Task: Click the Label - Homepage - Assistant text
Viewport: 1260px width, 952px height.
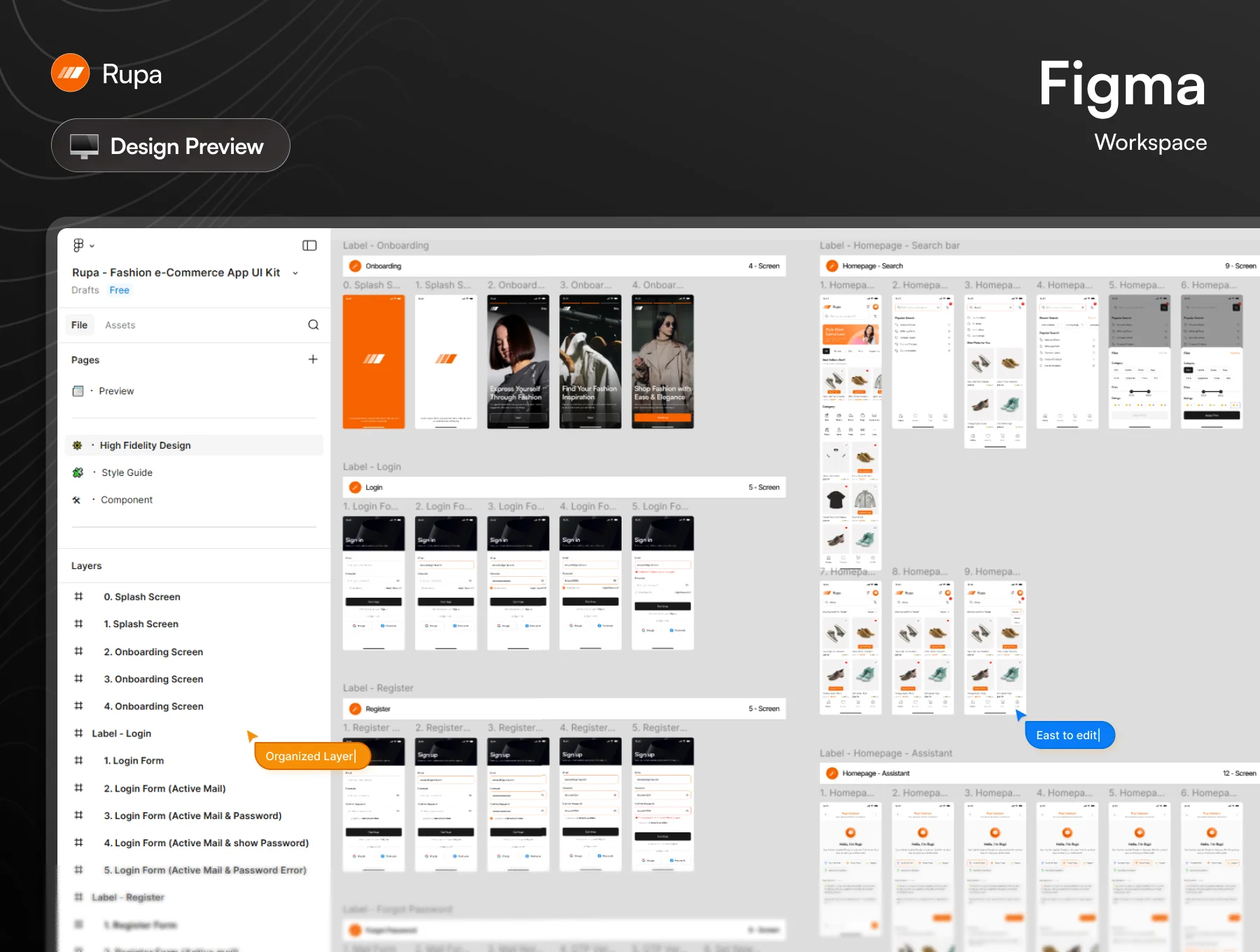Action: [885, 753]
